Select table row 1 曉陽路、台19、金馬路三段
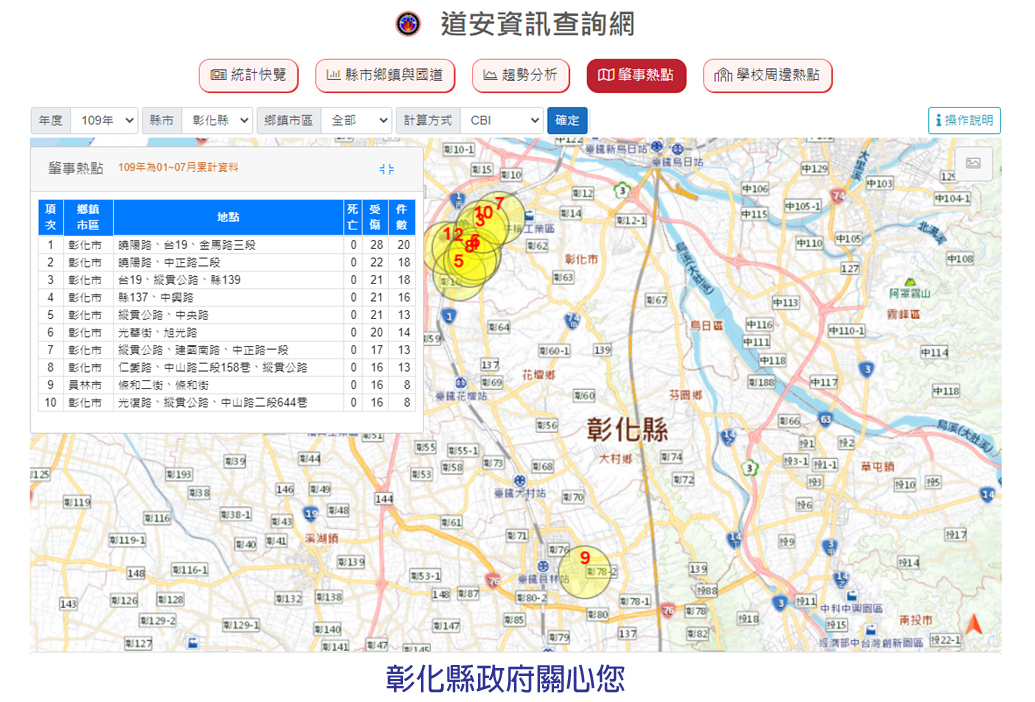The image size is (1035, 702). [x=228, y=245]
